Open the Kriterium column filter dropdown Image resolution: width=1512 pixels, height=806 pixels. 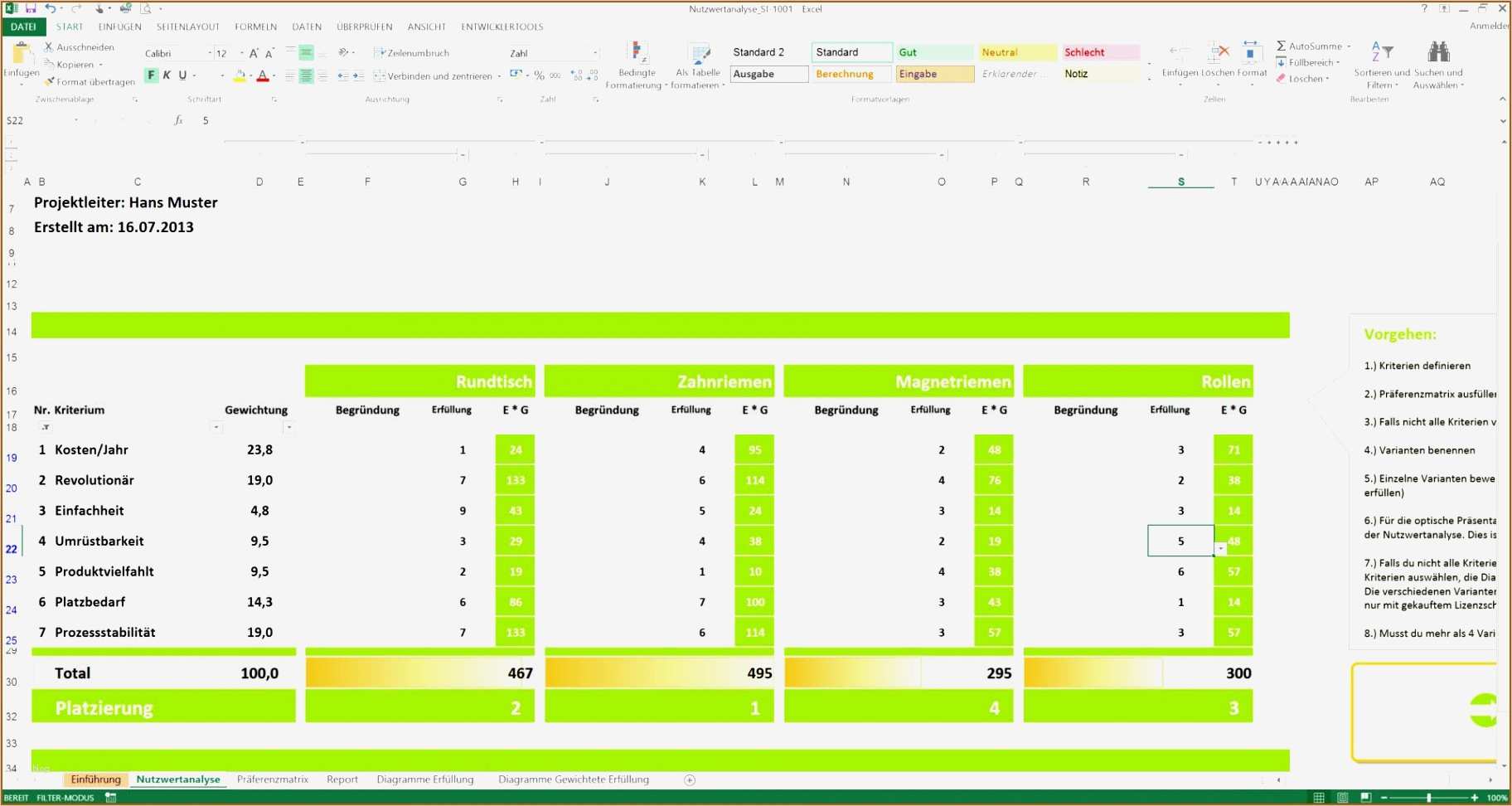pyautogui.click(x=48, y=427)
